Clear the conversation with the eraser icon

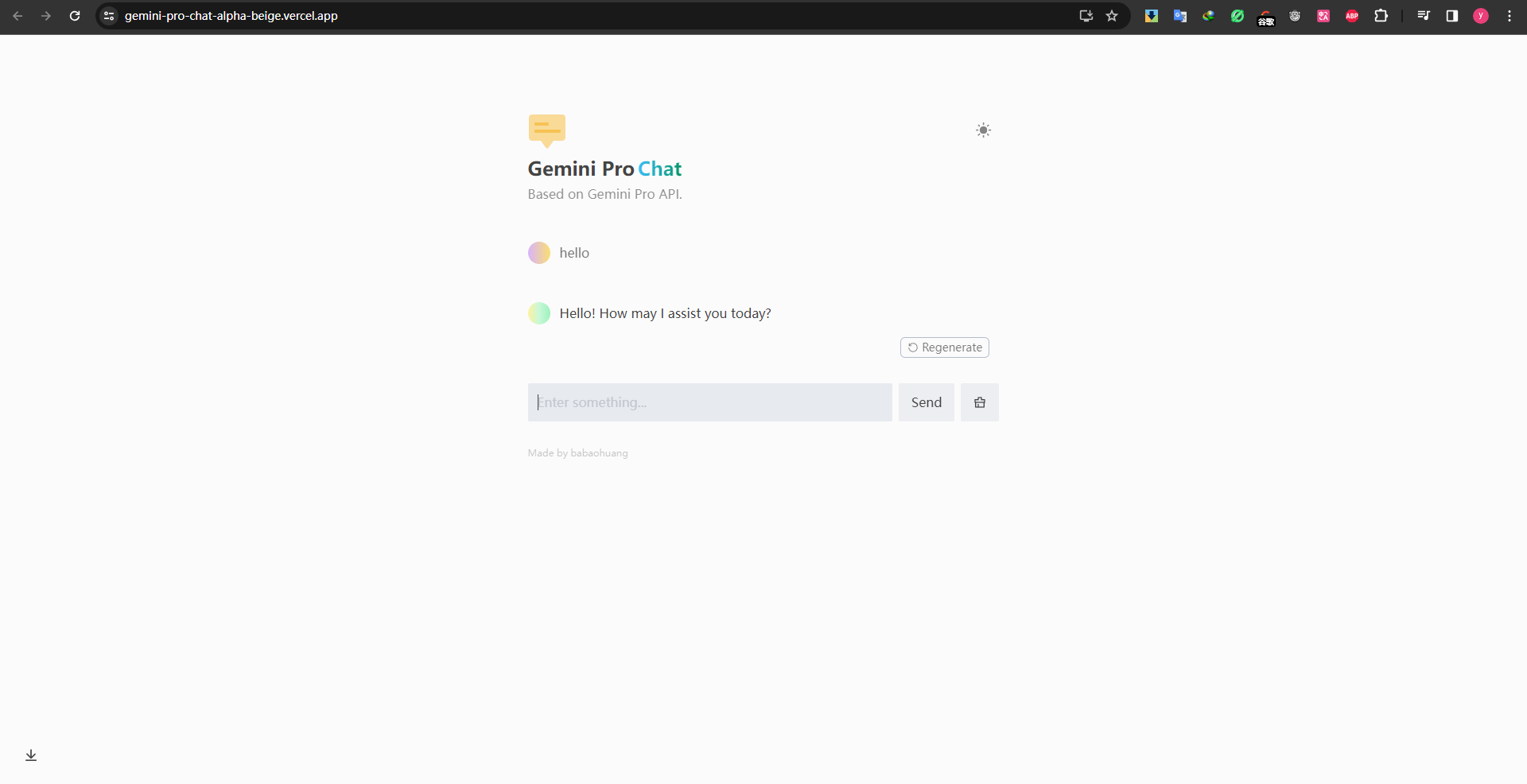click(980, 402)
